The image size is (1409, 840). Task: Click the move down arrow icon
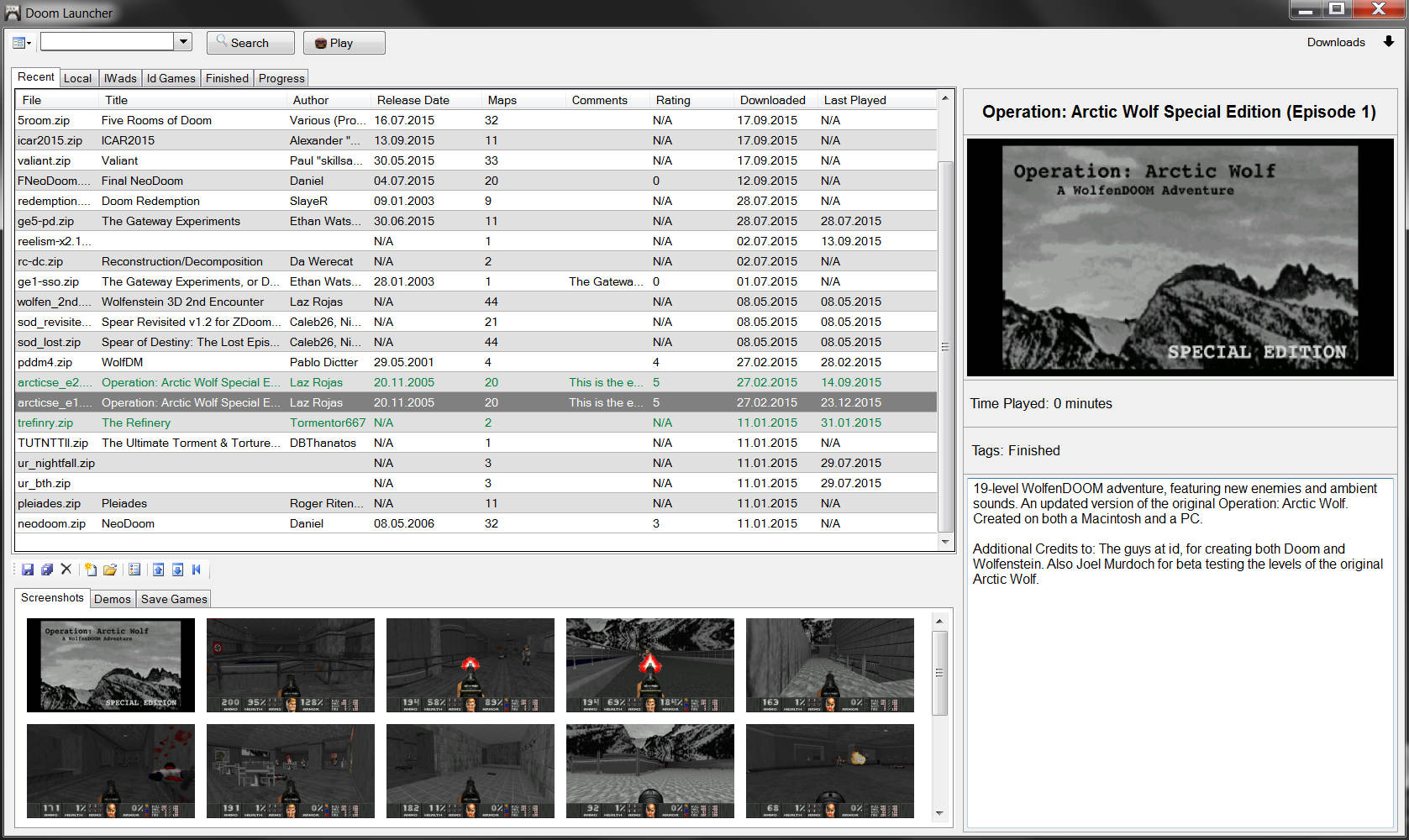click(177, 570)
